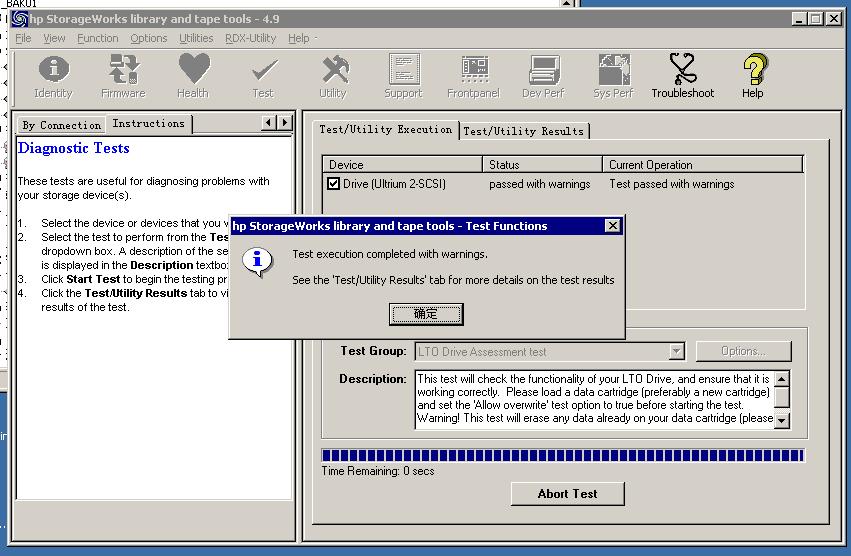Viewport: 851px width, 556px height.
Task: Open the Identity toolbar icon
Action: [x=53, y=77]
